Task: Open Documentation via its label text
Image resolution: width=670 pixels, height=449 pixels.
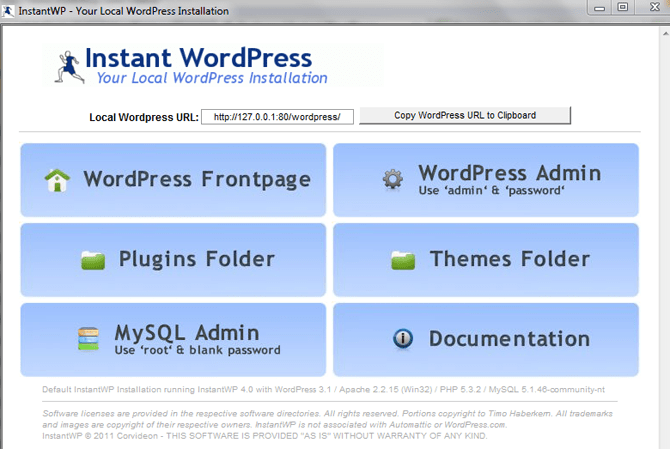Action: click(512, 339)
